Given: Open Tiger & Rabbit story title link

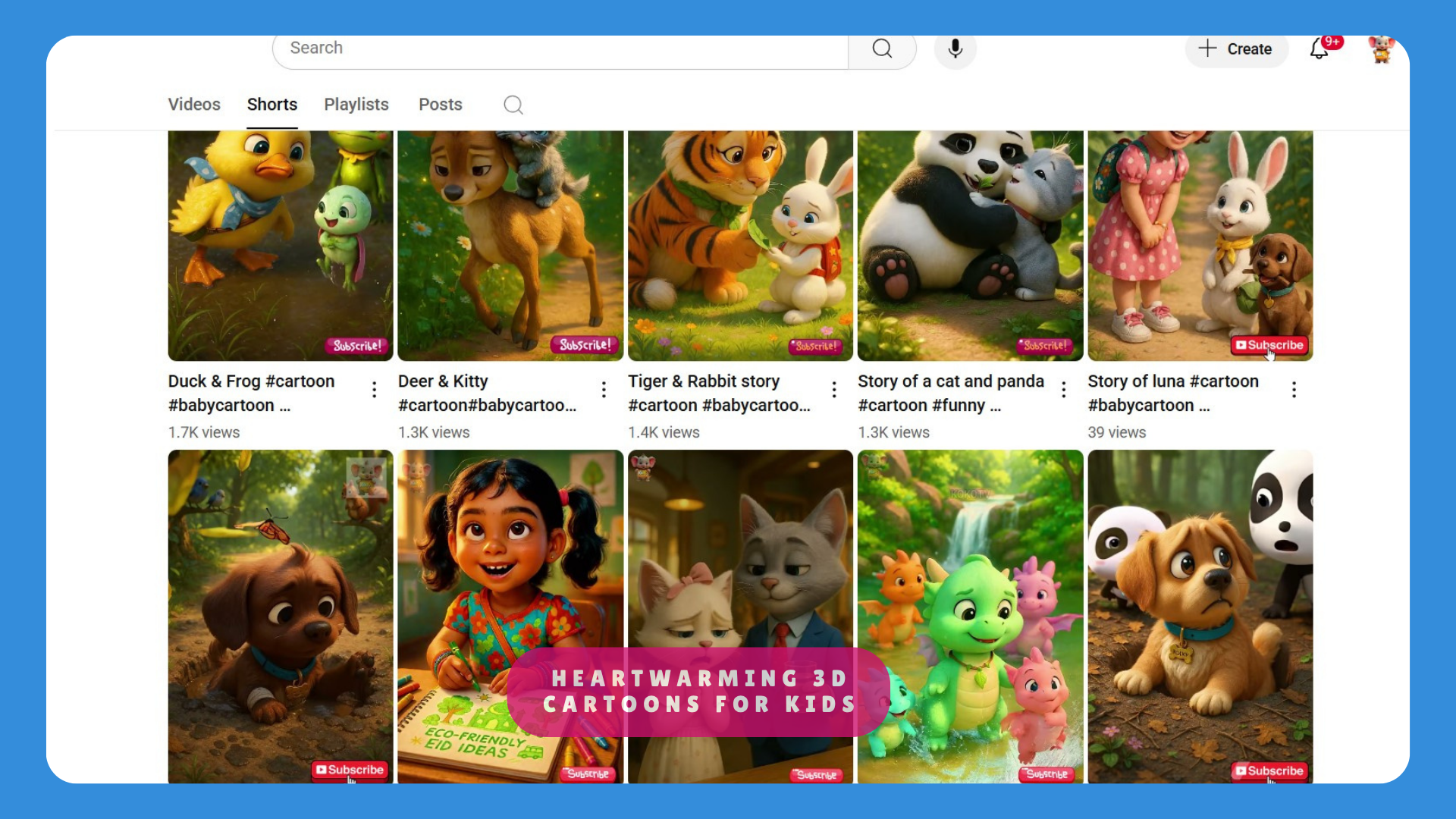Looking at the screenshot, I should (704, 381).
